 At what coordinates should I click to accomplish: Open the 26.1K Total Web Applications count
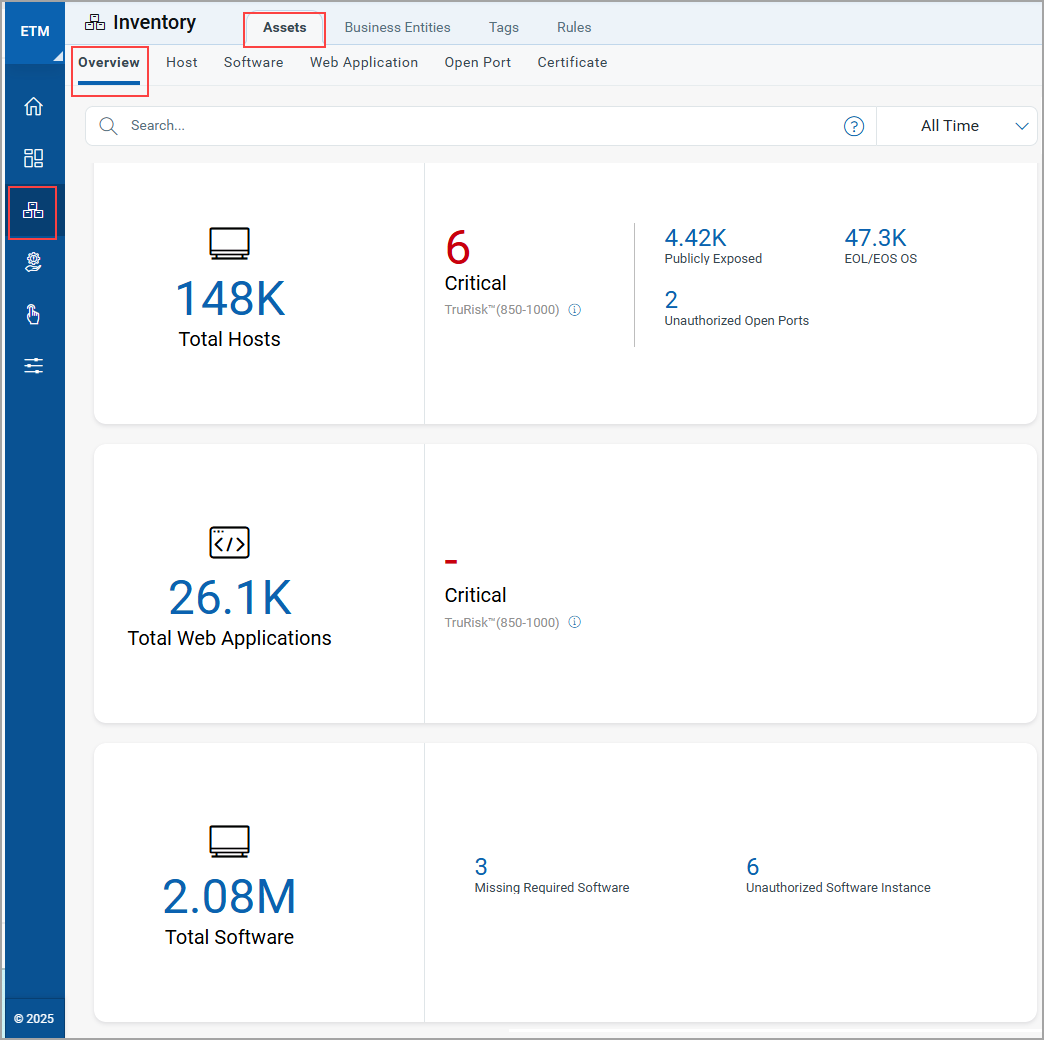click(x=230, y=597)
